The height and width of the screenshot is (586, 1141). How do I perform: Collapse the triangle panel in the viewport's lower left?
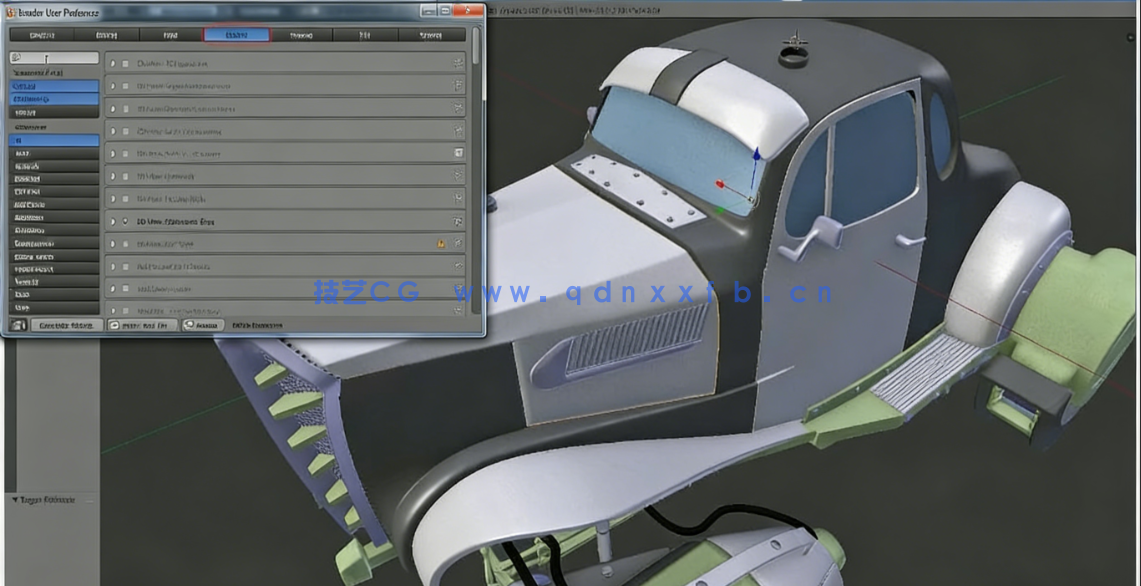14,498
